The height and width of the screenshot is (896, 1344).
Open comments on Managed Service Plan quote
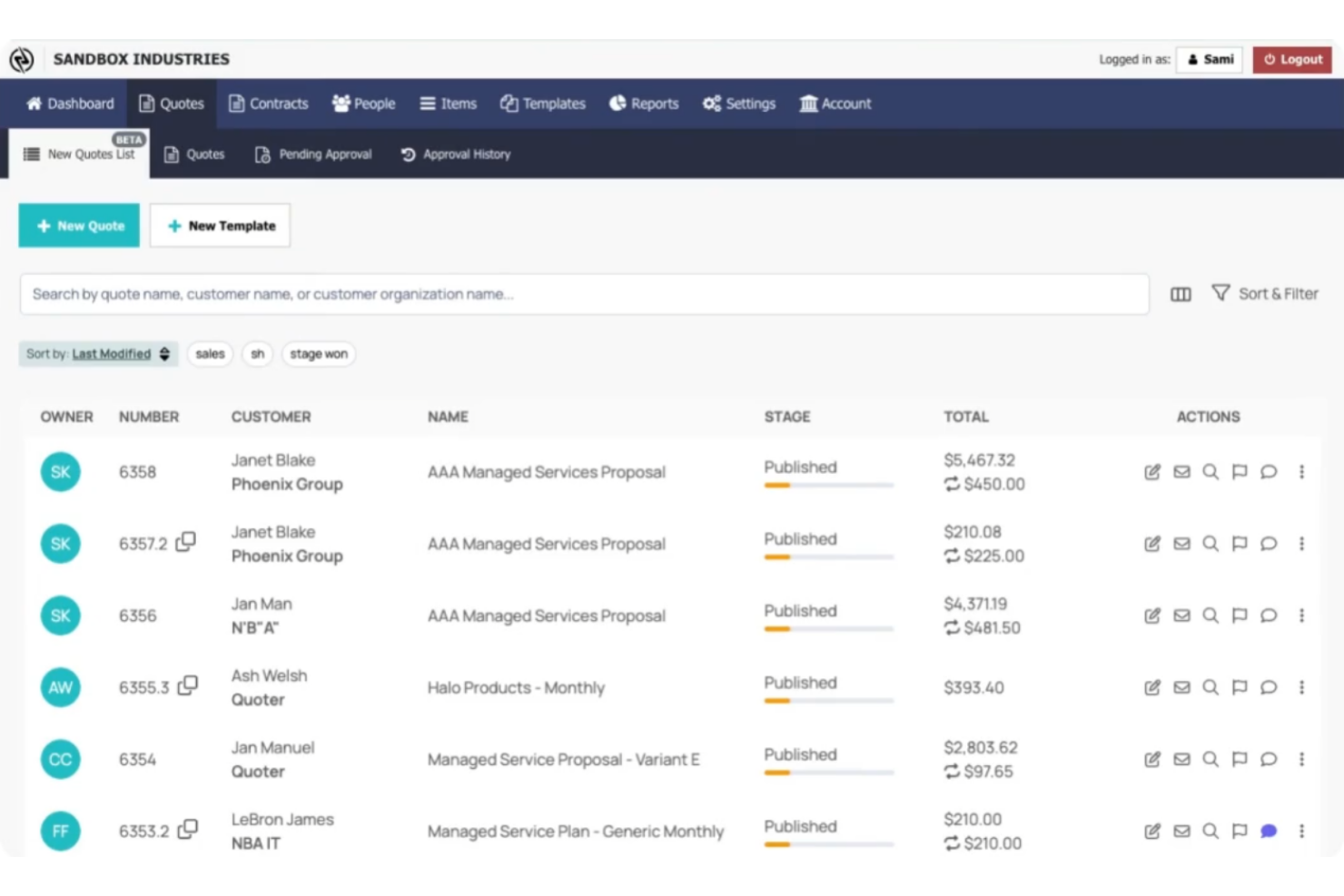coord(1269,831)
